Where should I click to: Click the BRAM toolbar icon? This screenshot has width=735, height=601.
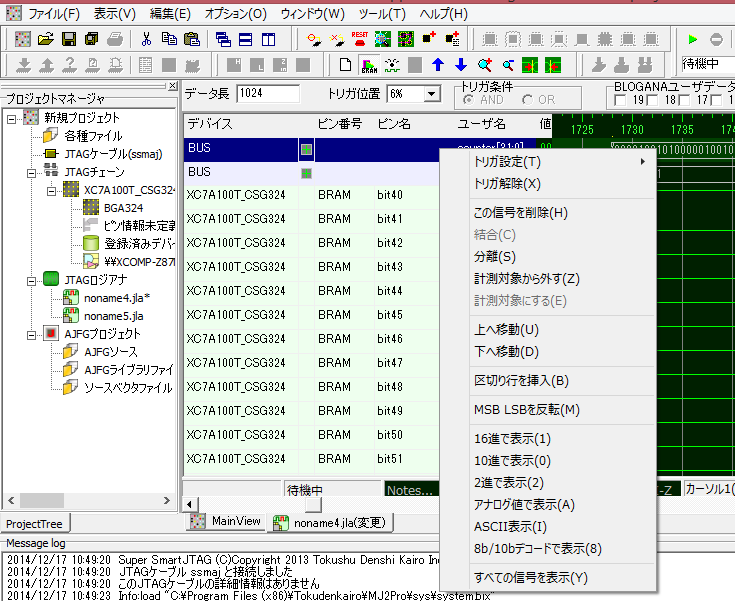369,65
